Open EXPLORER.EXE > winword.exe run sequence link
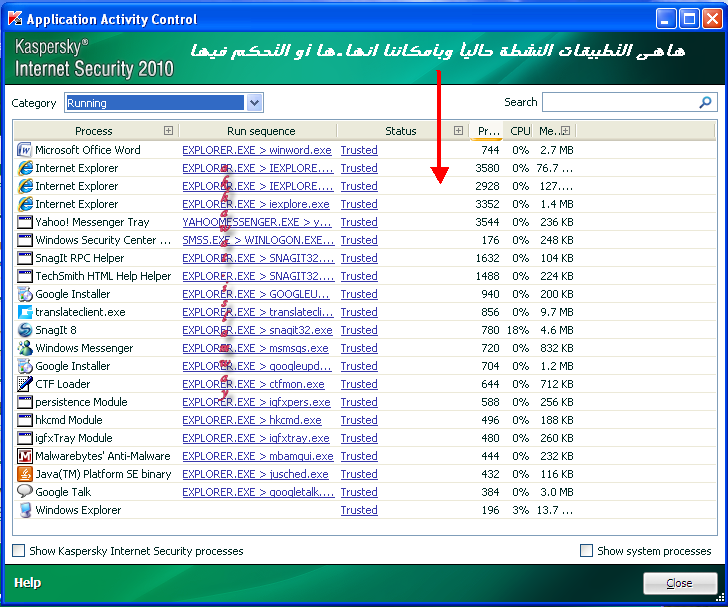 [x=257, y=150]
